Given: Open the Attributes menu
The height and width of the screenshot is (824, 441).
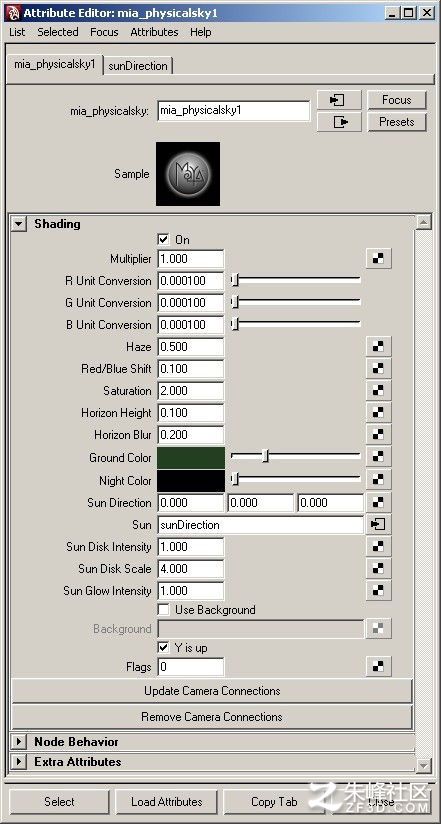Looking at the screenshot, I should (x=154, y=32).
